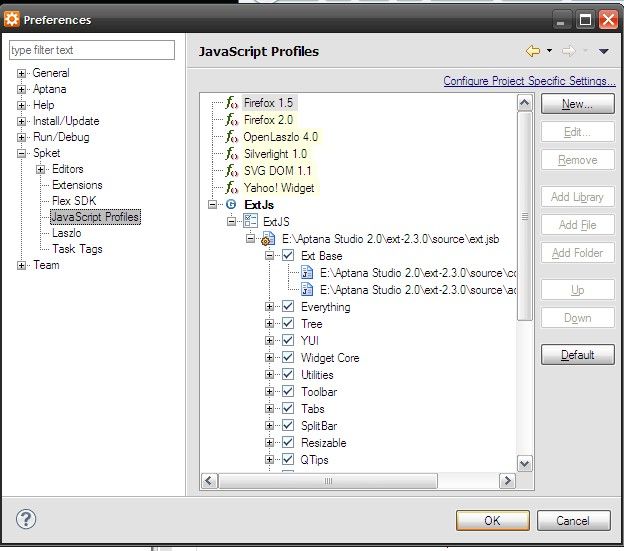Open the back history dropdown arrow
Viewport: 624px width, 551px height.
(550, 51)
